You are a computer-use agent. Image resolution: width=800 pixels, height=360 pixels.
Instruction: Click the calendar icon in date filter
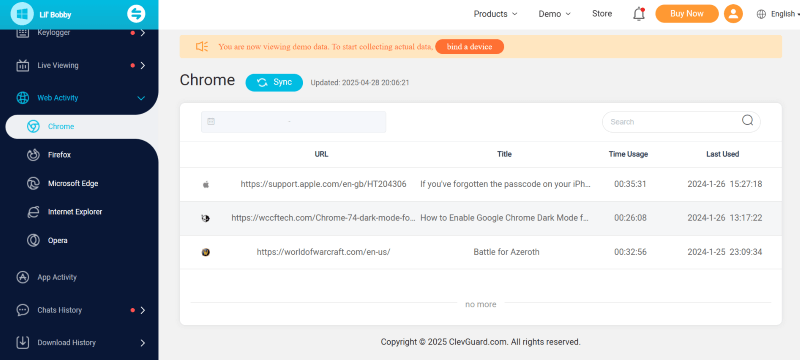211,121
